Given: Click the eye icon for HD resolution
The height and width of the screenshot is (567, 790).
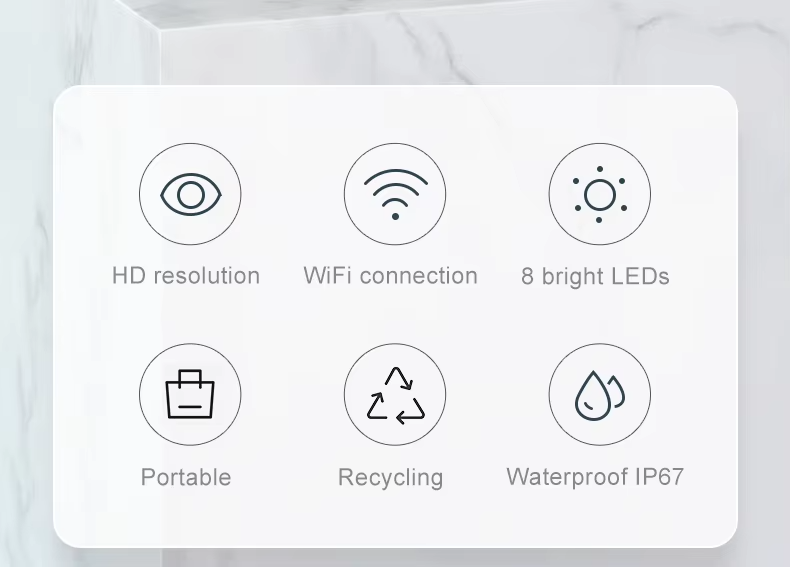Looking at the screenshot, I should [190, 195].
